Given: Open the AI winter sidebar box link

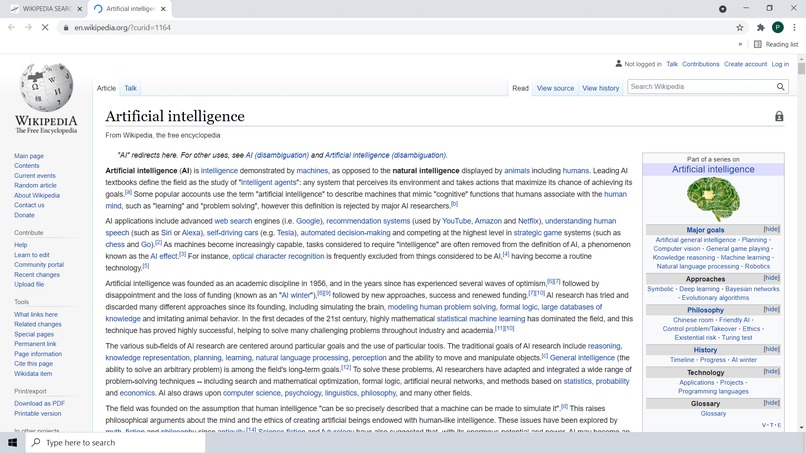Looking at the screenshot, I should click(x=744, y=360).
